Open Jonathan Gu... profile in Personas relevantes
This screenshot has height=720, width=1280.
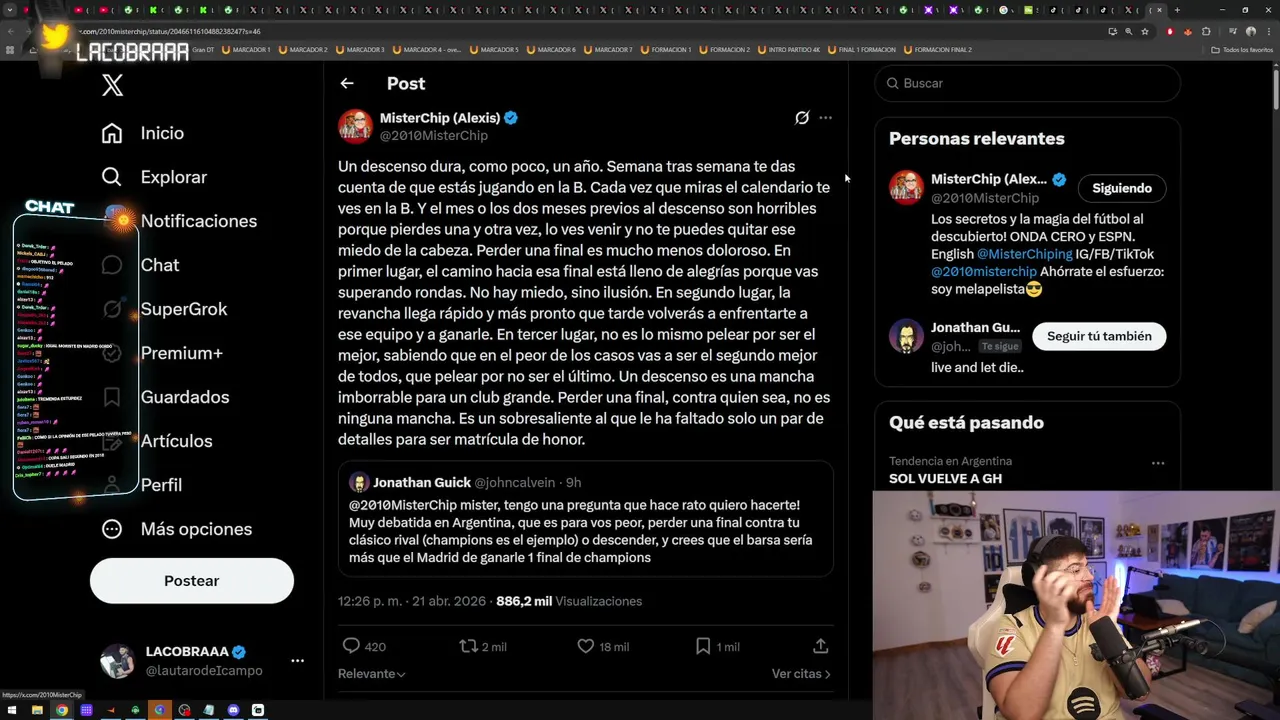point(975,328)
